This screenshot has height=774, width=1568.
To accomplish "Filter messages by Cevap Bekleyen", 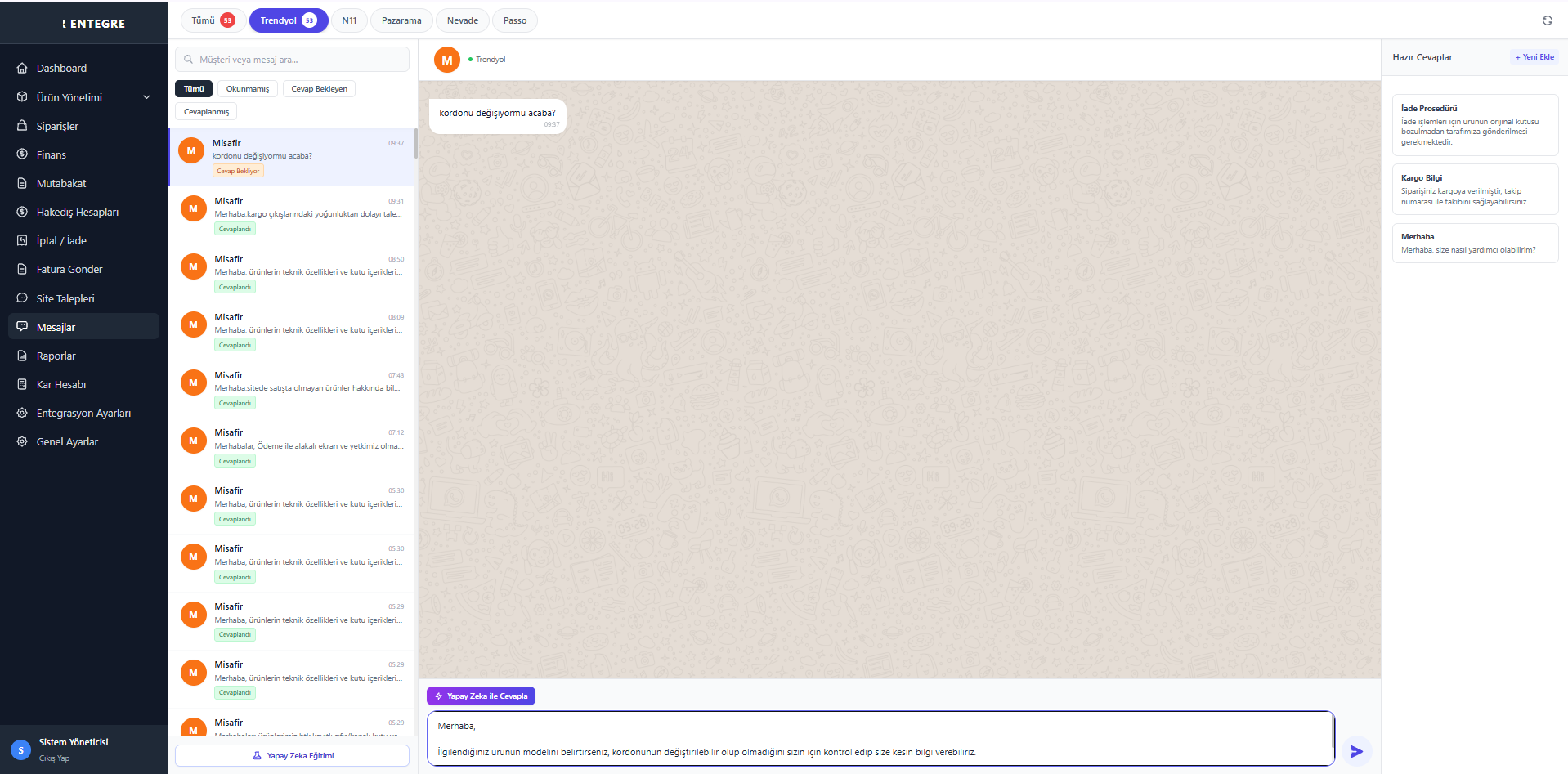I will 319,89.
